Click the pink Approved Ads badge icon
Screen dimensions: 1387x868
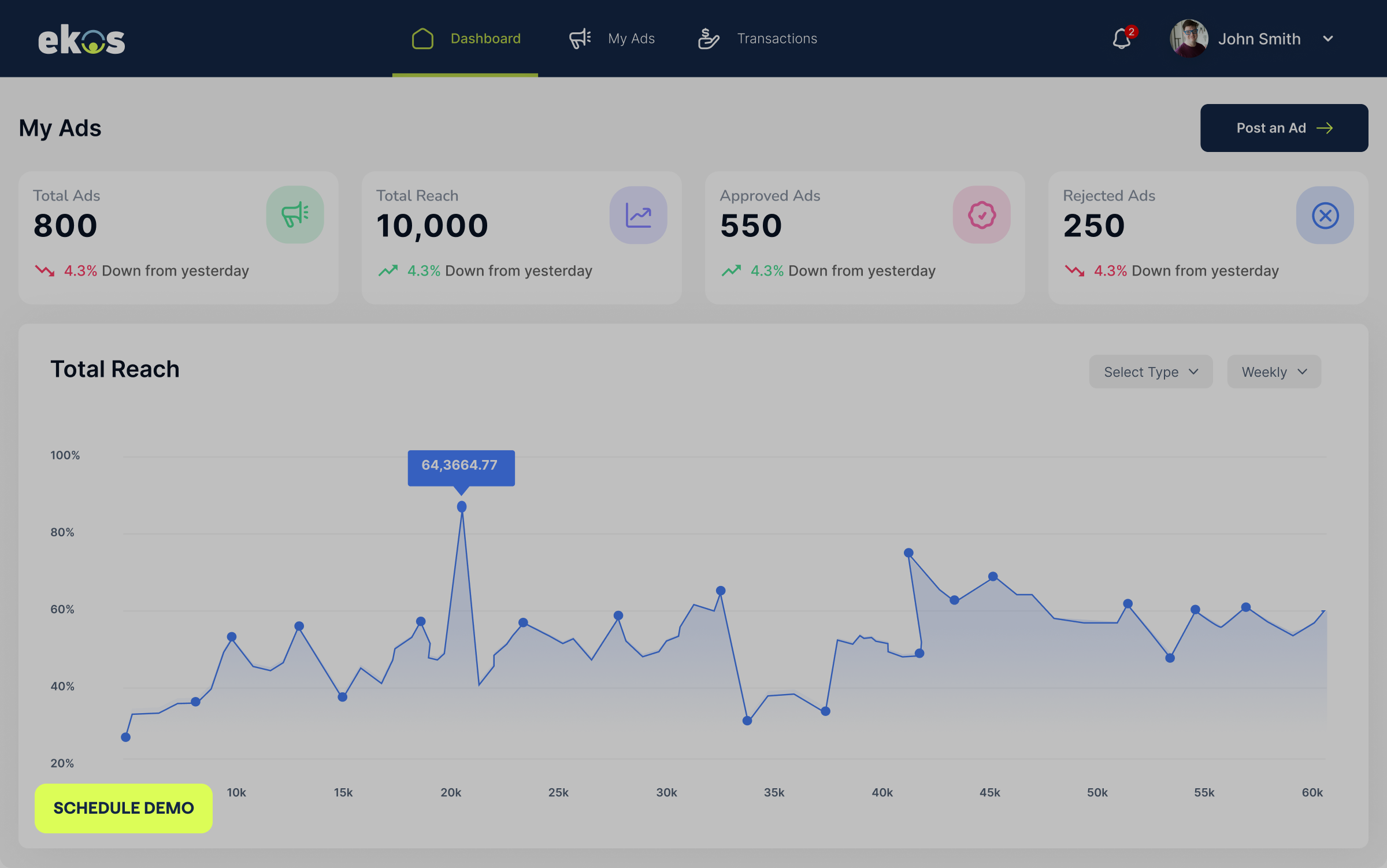pyautogui.click(x=981, y=215)
